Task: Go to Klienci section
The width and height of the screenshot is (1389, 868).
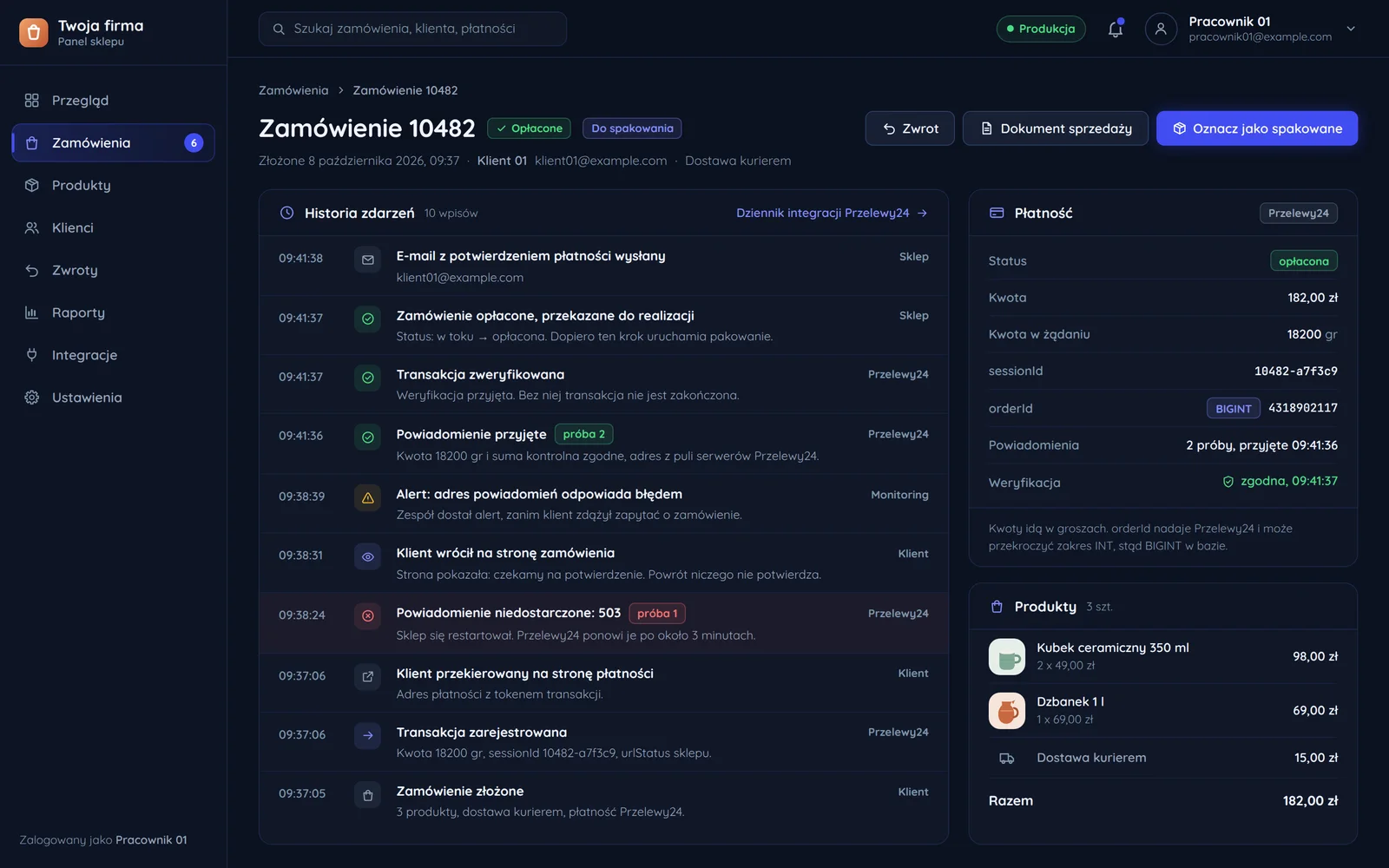Action: 113,227
